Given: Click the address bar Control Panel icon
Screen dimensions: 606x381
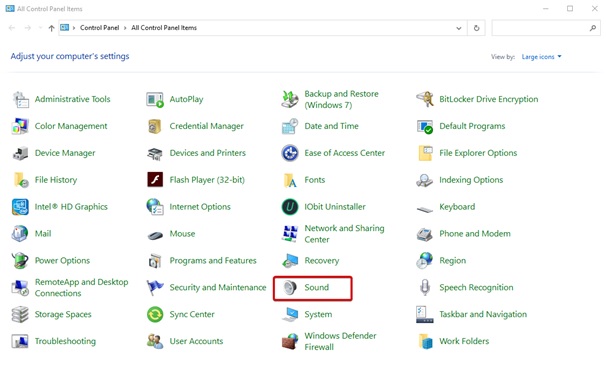Looking at the screenshot, I should point(65,27).
